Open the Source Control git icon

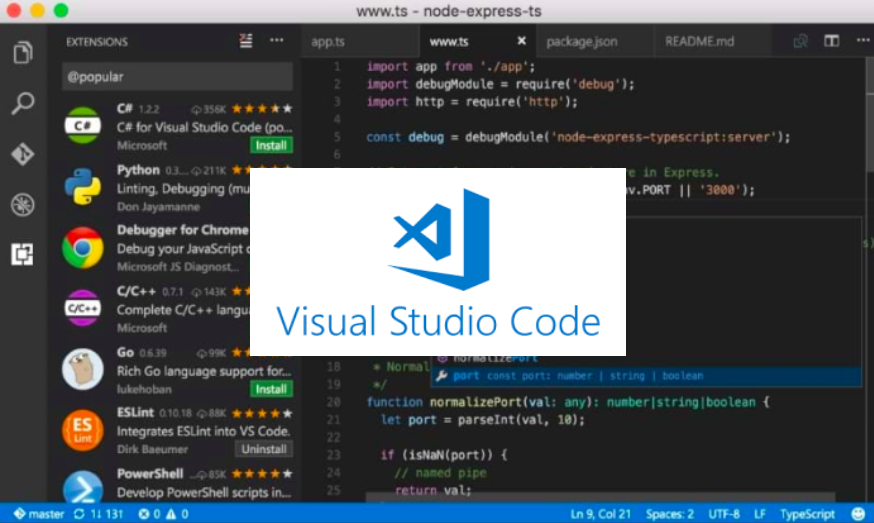coord(22,154)
